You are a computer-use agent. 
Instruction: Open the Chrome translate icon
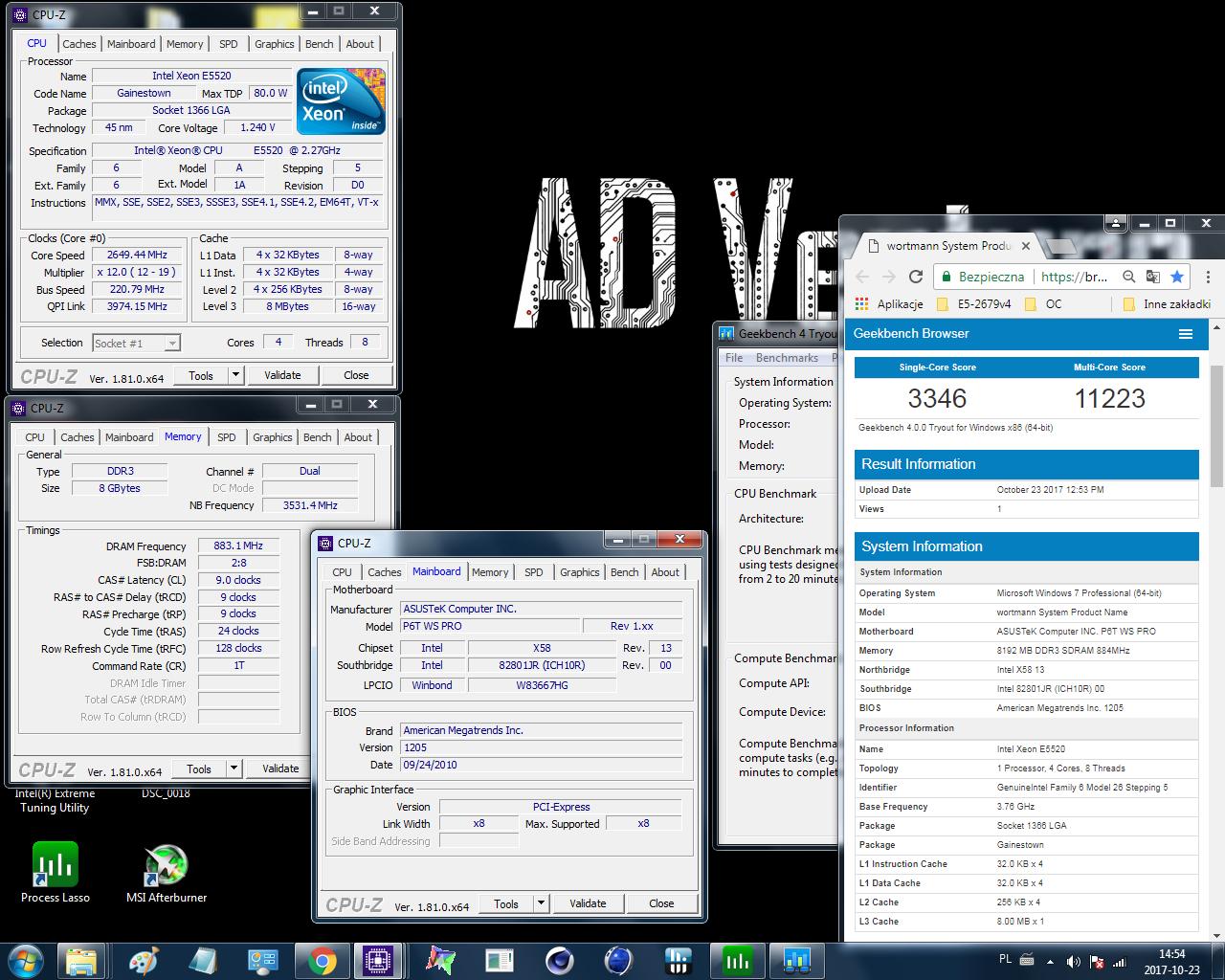pyautogui.click(x=1153, y=277)
